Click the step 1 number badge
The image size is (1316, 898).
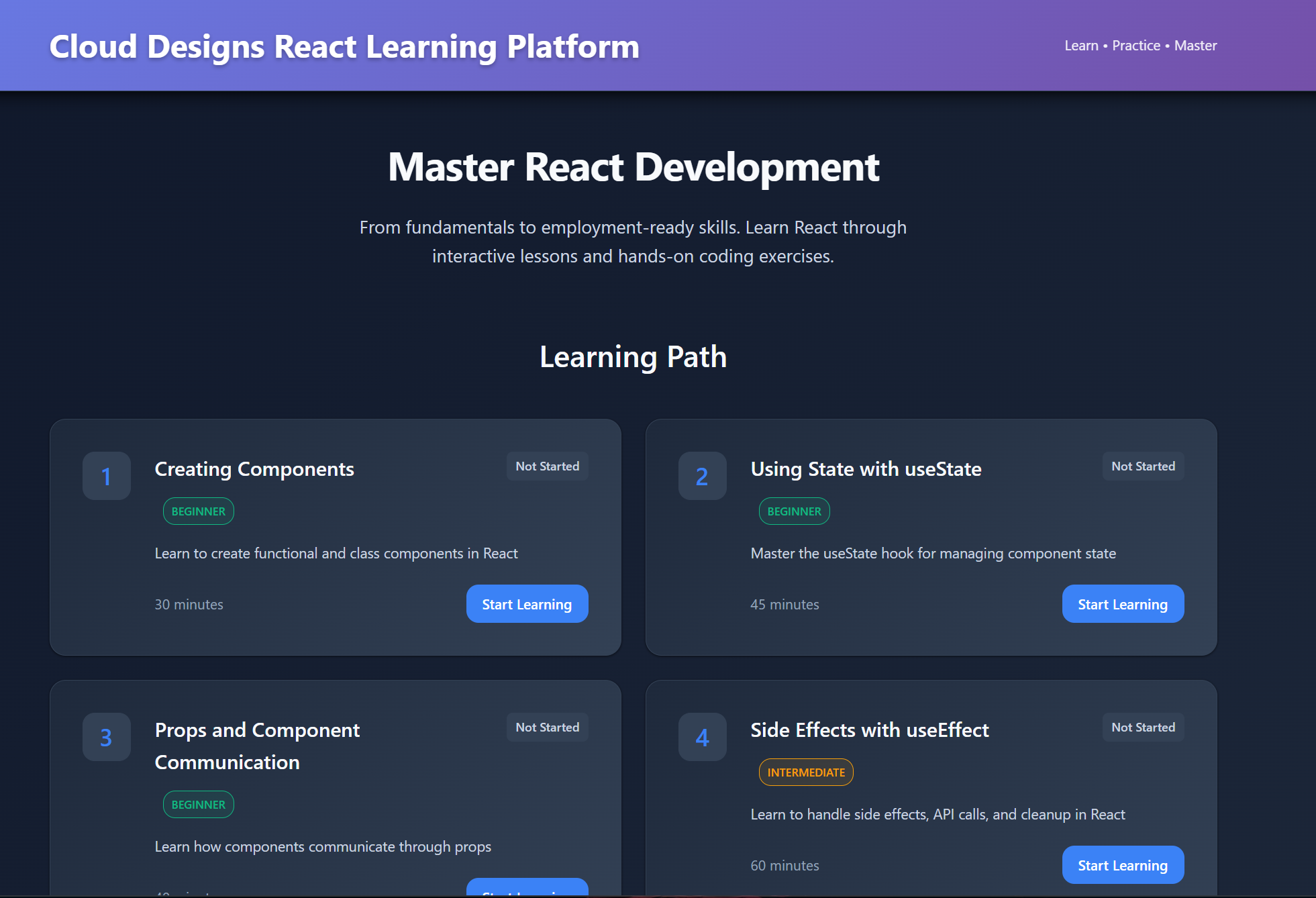(106, 476)
